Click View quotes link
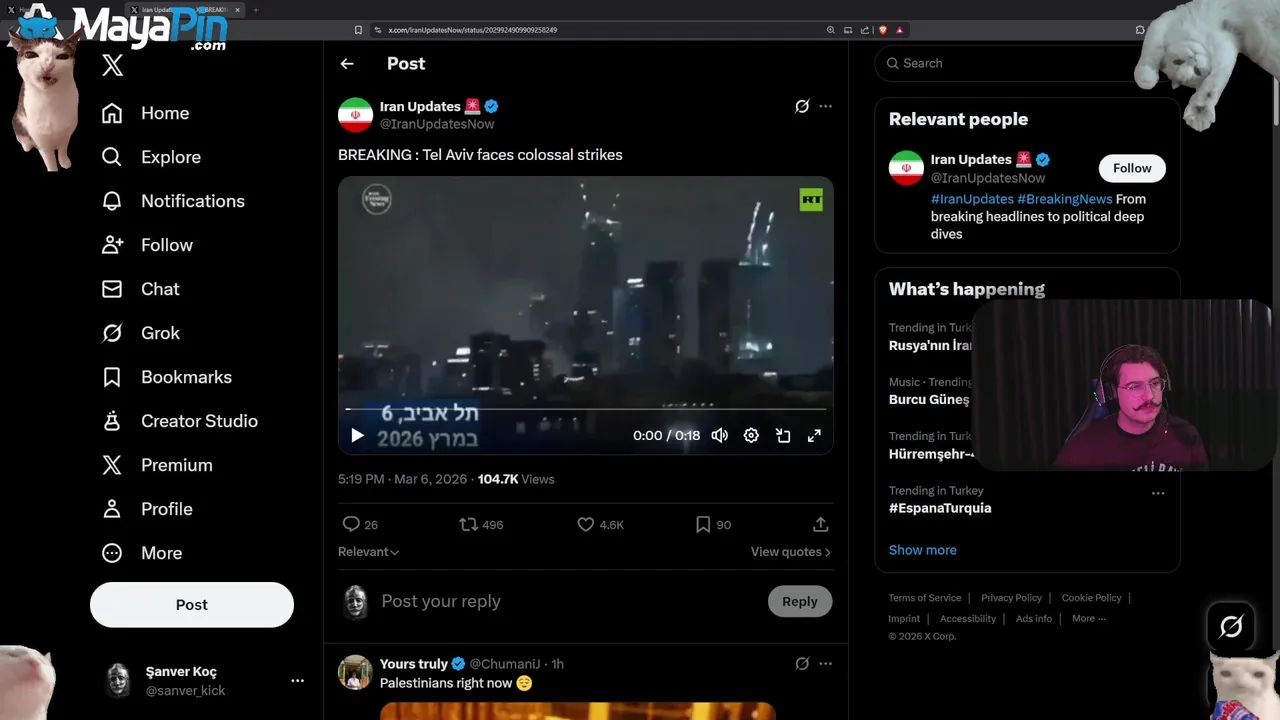Screen dimensions: 1280x720 tap(790, 552)
